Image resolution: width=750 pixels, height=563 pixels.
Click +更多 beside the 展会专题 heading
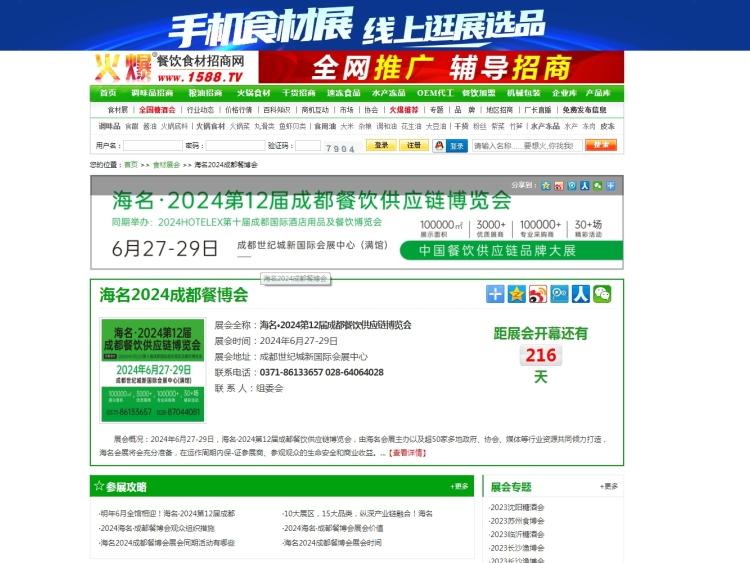click(608, 486)
